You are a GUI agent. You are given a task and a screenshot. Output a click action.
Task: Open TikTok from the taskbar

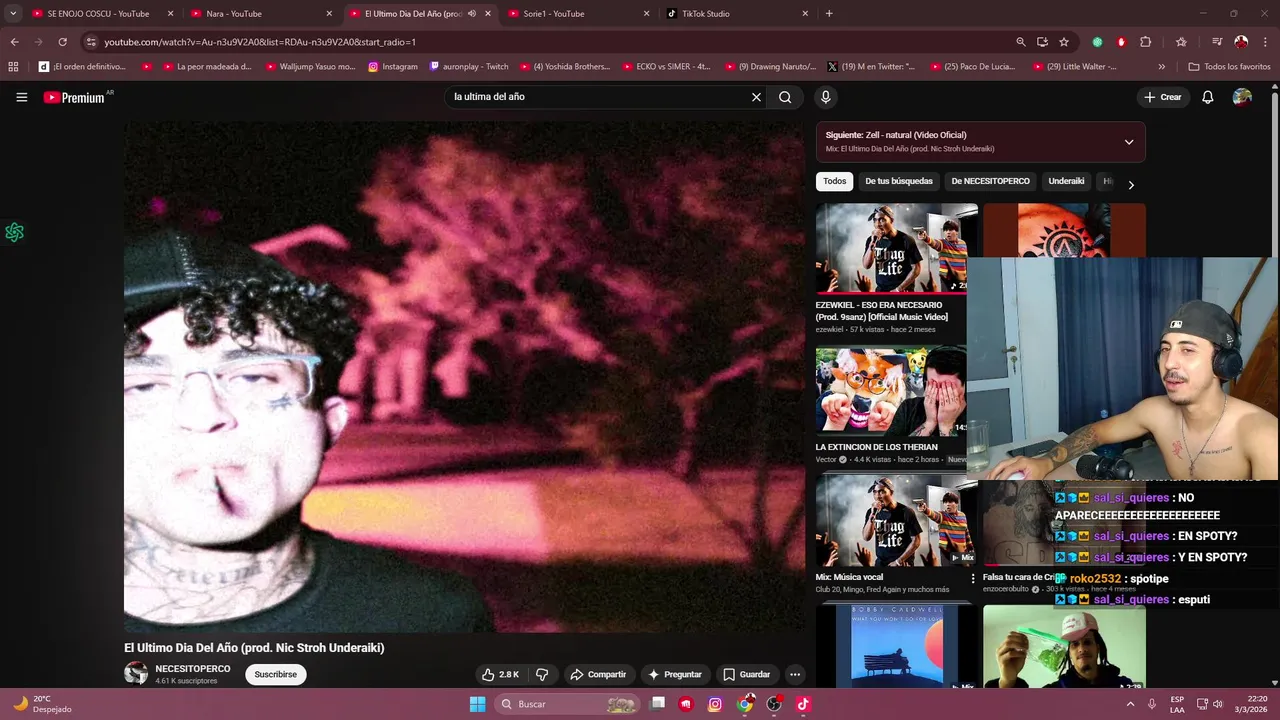[x=803, y=704]
